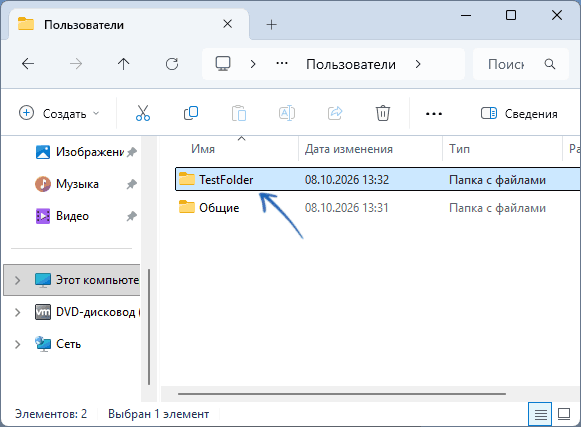Click Элементов: 2 status text
Image resolution: width=581 pixels, height=427 pixels.
[51, 414]
